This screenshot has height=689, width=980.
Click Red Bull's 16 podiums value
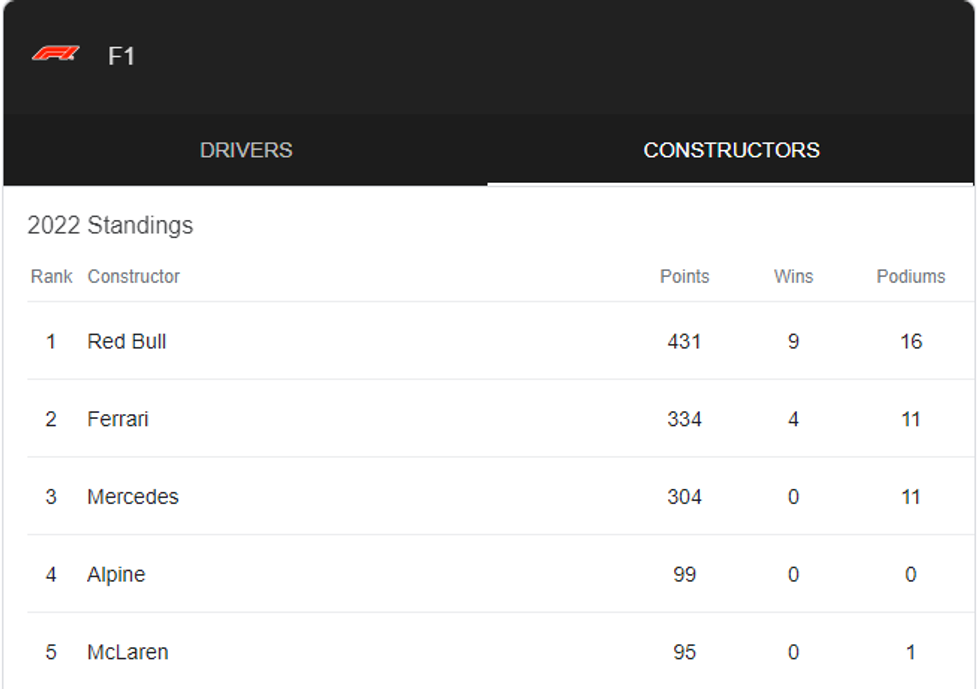[x=910, y=341]
